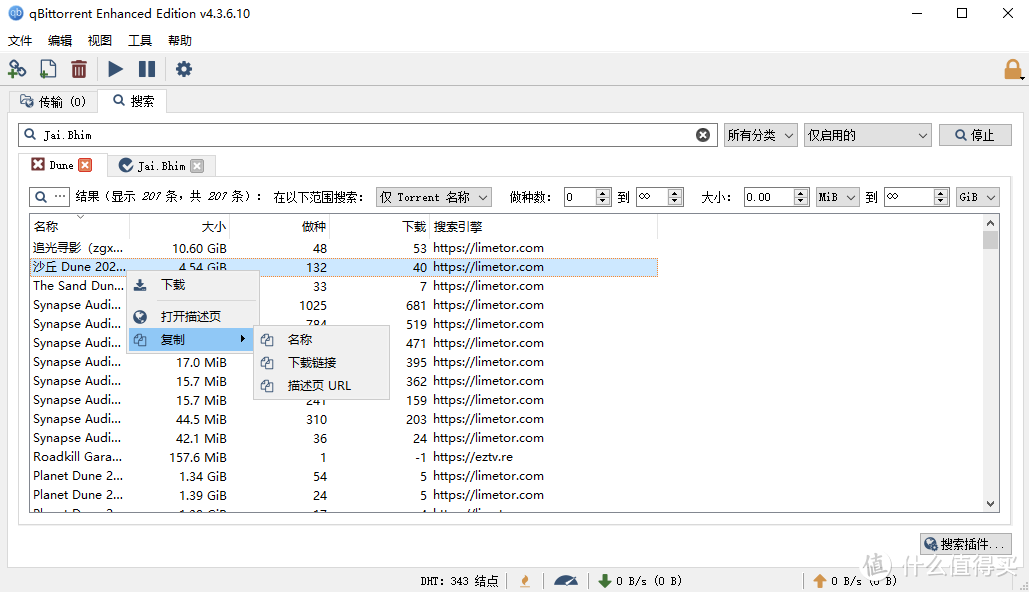Click the add torrent link icon
Image resolution: width=1029 pixels, height=592 pixels.
17,69
